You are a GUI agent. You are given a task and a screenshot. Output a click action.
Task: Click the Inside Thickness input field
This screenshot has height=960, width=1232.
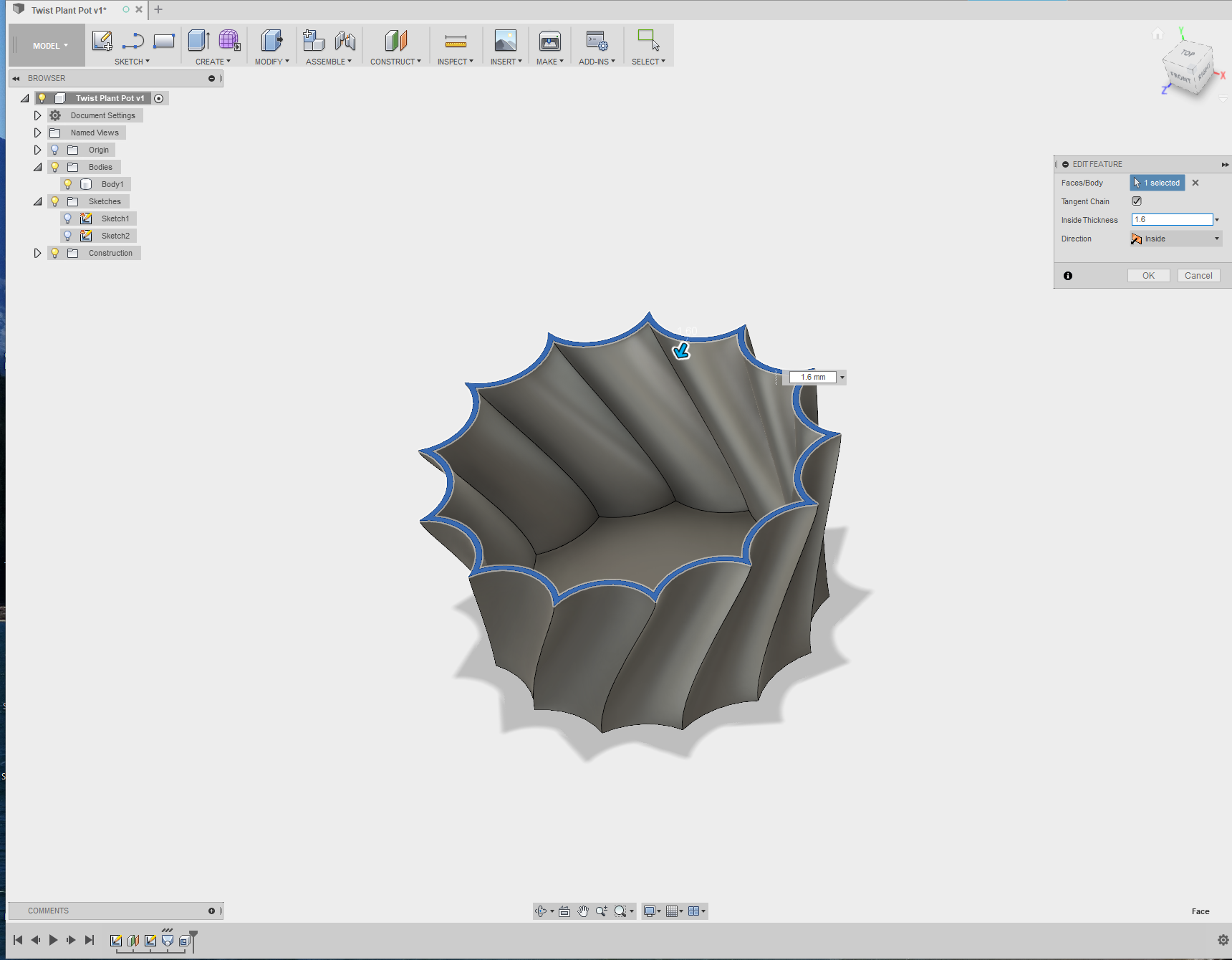[1172, 220]
